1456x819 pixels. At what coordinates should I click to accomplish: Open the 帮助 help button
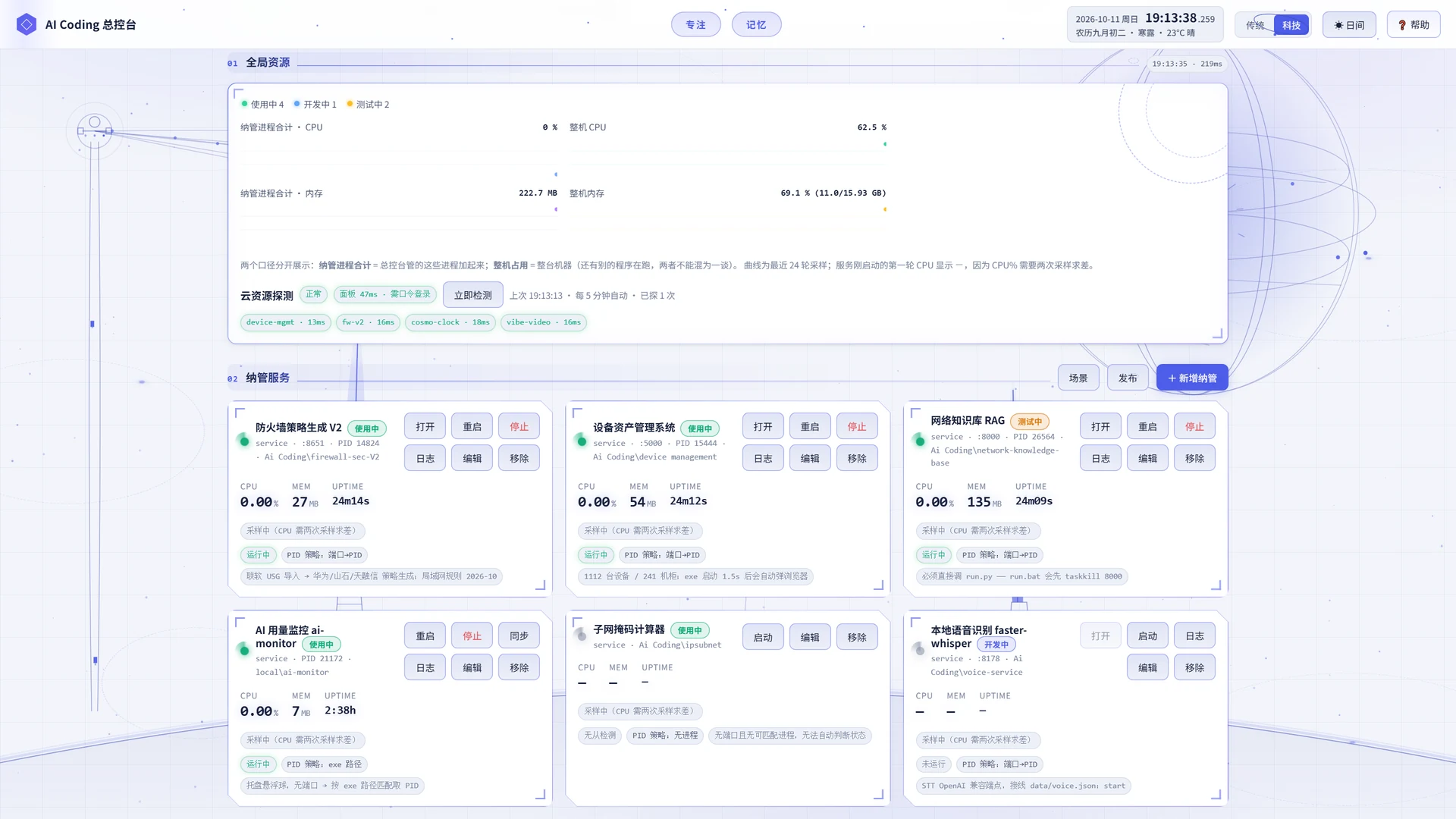pyautogui.click(x=1414, y=25)
